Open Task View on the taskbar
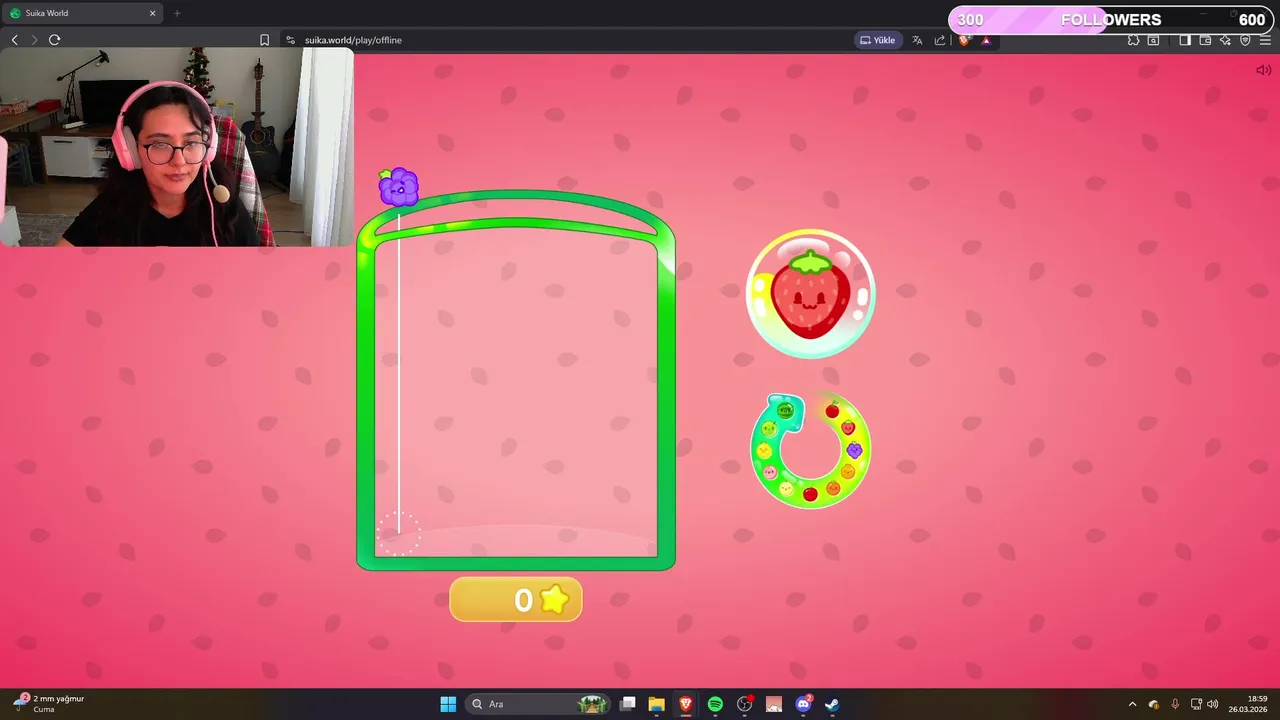The height and width of the screenshot is (720, 1280). click(x=627, y=704)
